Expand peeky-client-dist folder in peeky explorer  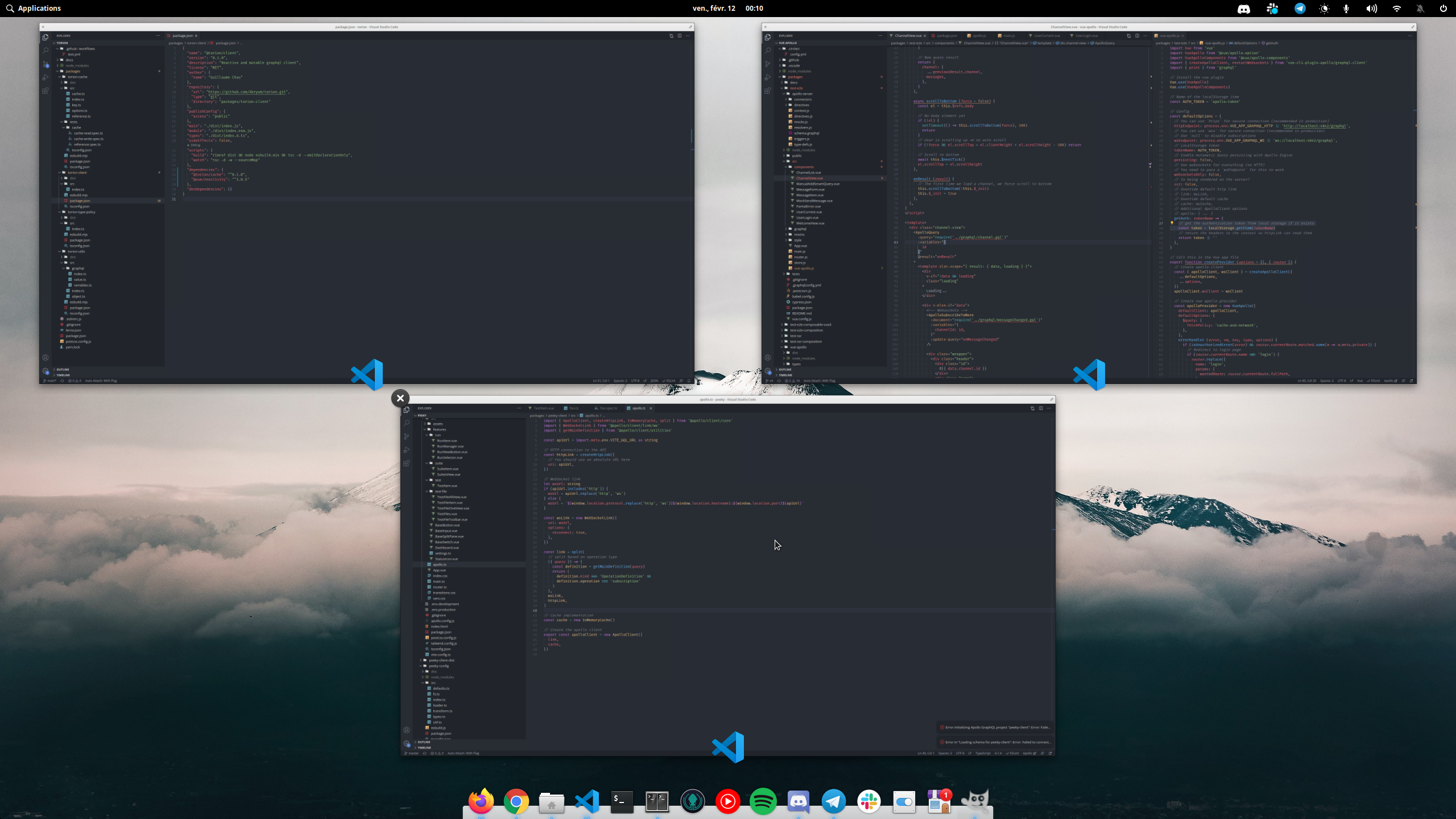point(441,660)
